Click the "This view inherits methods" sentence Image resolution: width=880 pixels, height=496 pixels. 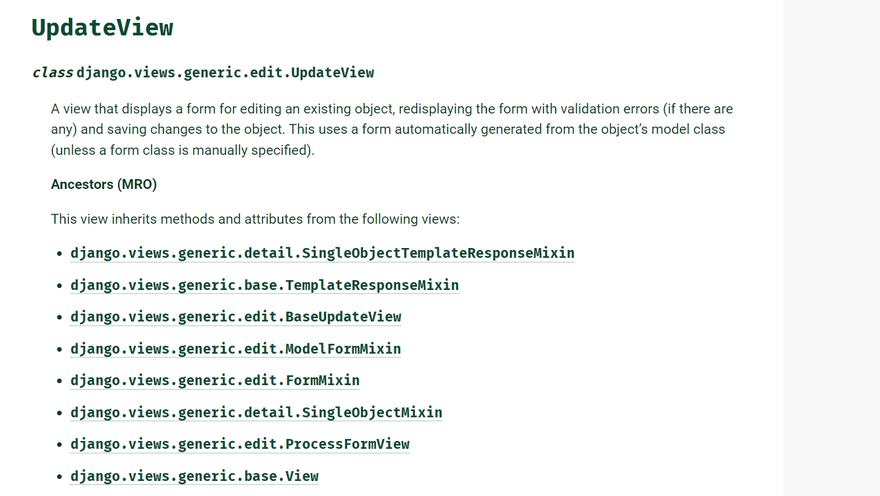[255, 219]
